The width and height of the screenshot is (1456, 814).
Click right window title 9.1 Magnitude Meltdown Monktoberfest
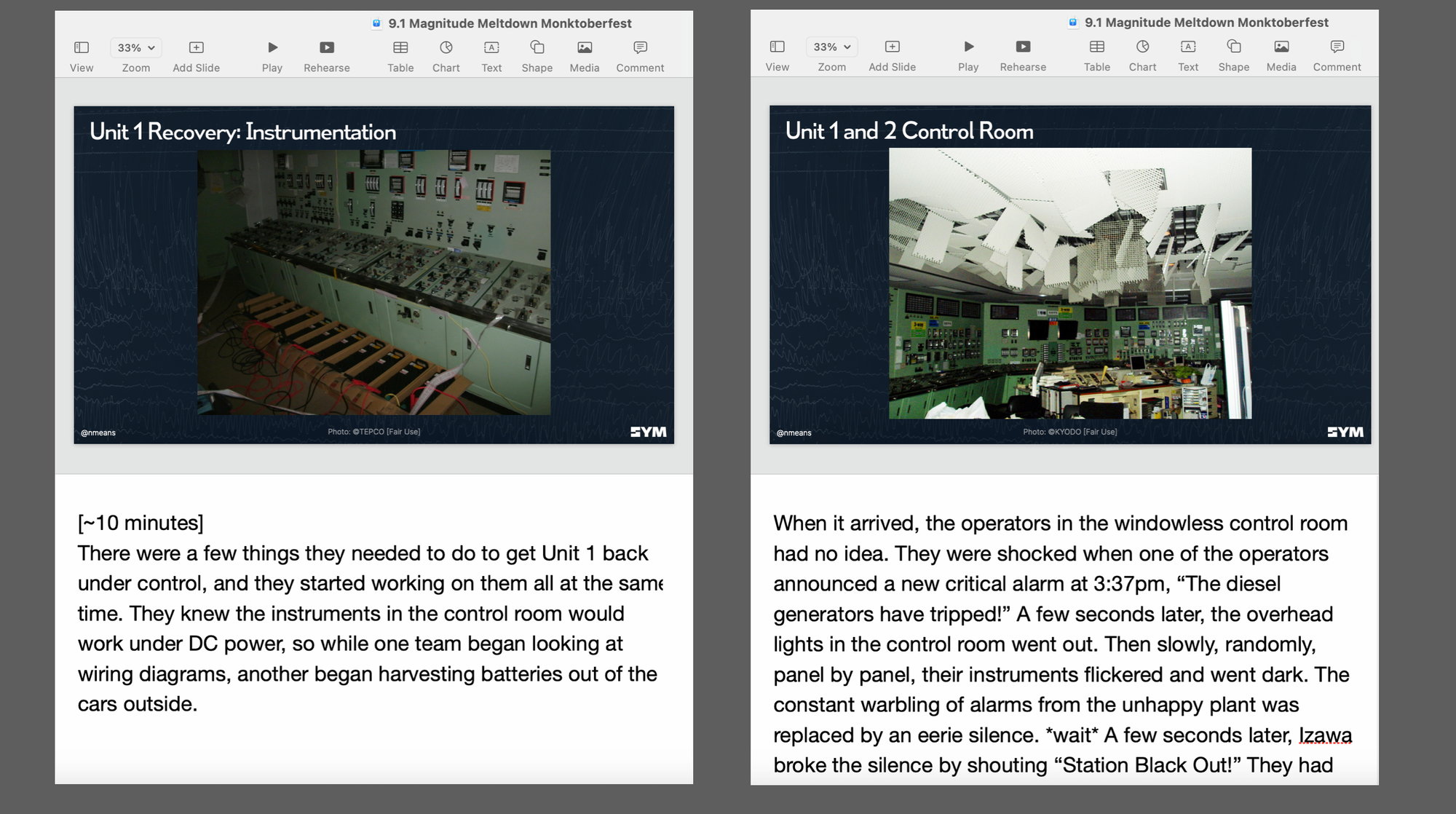[x=1206, y=23]
